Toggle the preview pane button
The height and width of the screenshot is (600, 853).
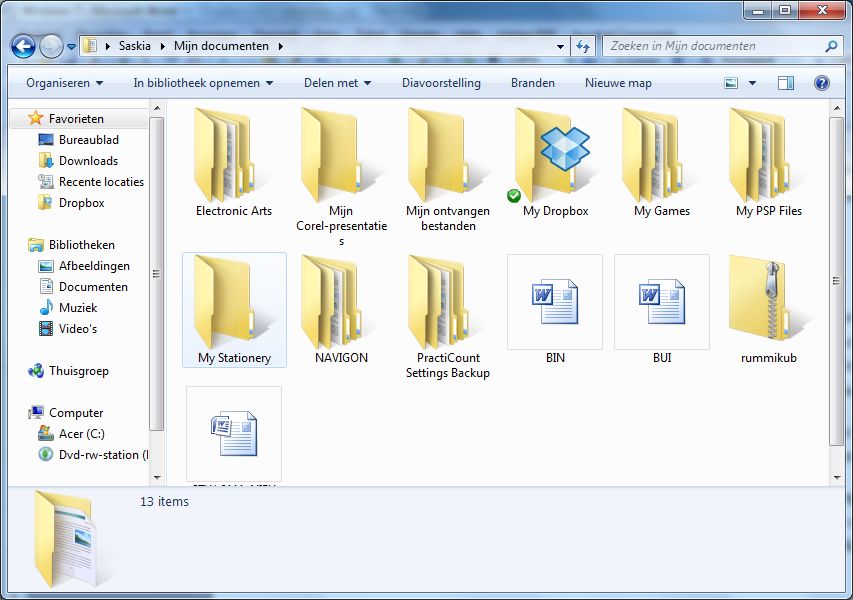(x=786, y=83)
